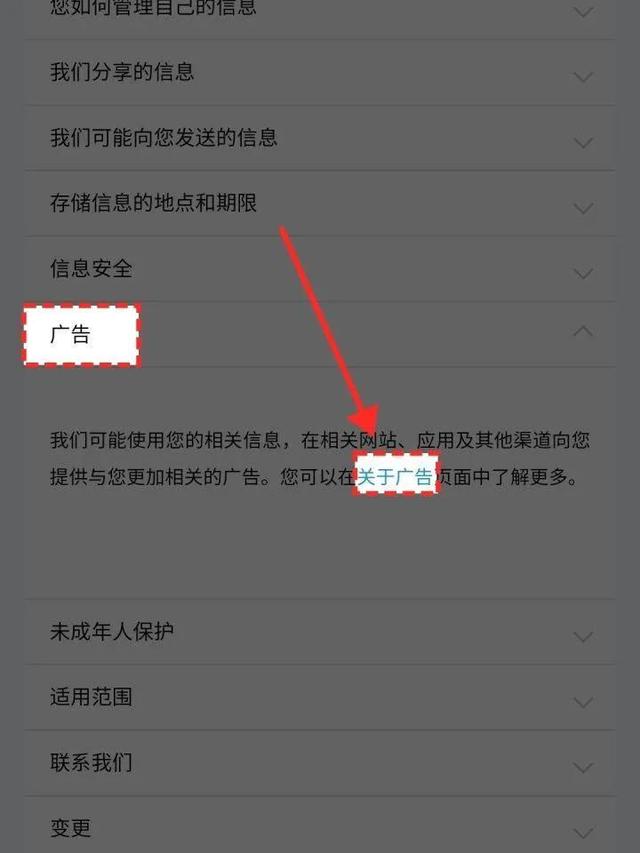Tap the 信息安全 row label
The height and width of the screenshot is (853, 640).
click(91, 268)
